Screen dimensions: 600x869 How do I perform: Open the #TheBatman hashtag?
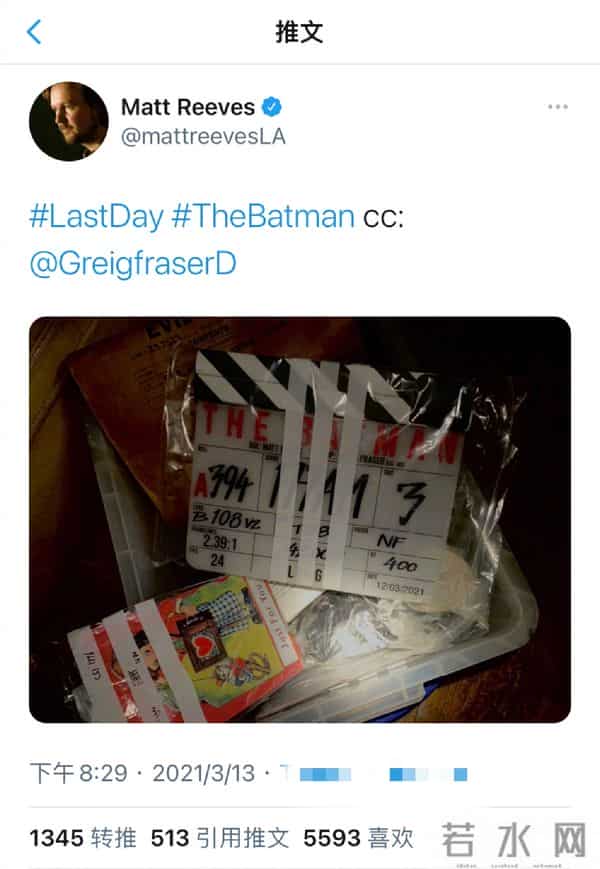click(263, 216)
